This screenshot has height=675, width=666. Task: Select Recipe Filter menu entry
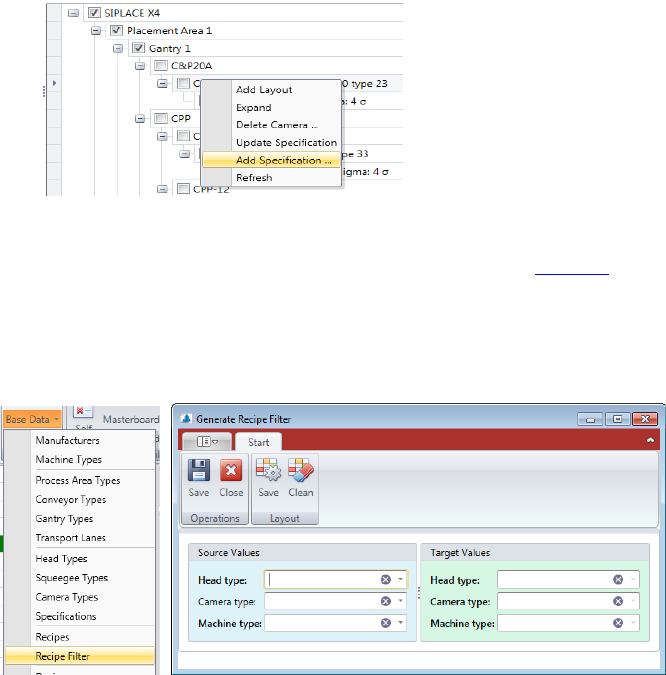pos(80,656)
